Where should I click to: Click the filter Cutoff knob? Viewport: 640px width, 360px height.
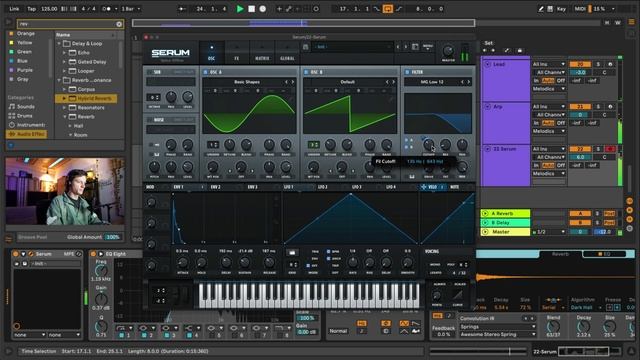tap(428, 144)
